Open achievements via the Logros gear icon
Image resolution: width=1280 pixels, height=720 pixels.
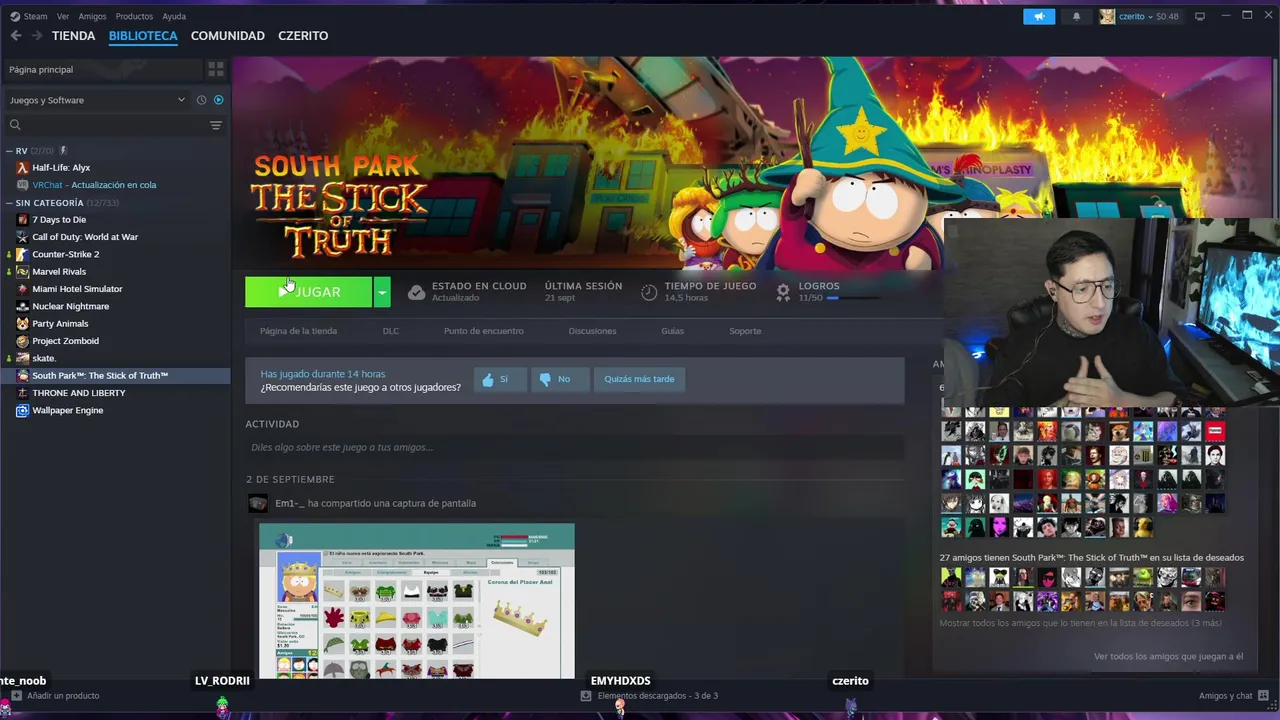[x=783, y=291]
